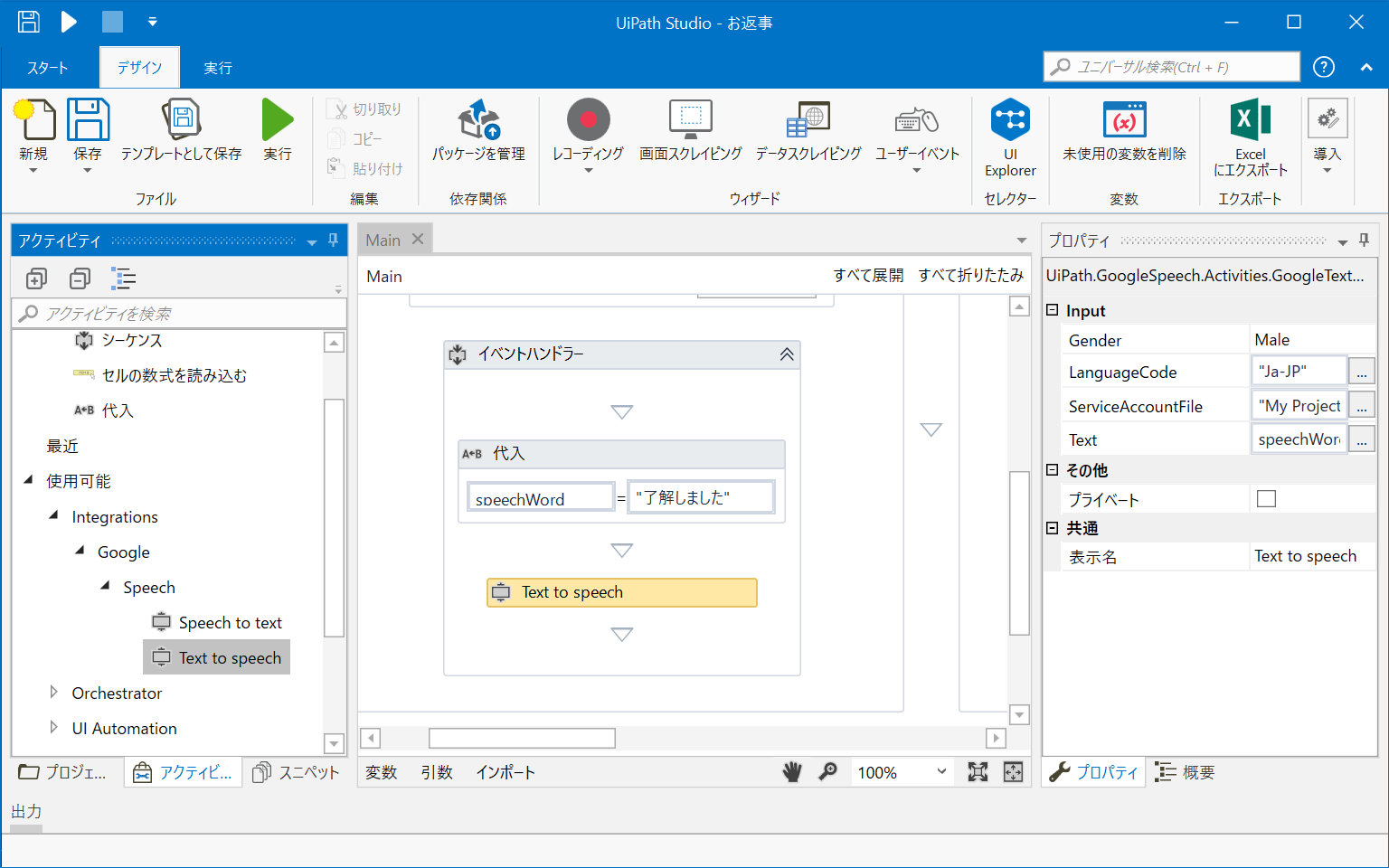1389x868 pixels.
Task: Switch to the 概要 outline tab
Action: tap(1185, 772)
